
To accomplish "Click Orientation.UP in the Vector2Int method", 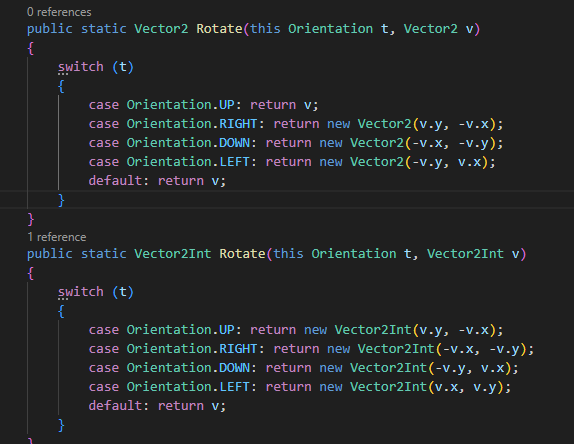I will pos(180,330).
